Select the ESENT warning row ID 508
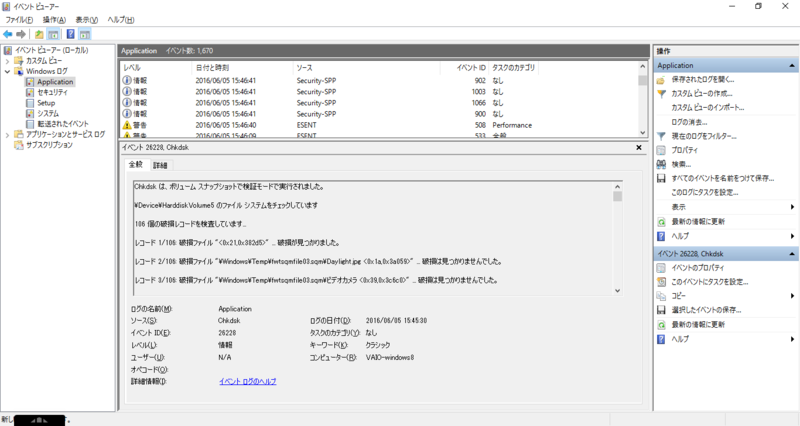 pyautogui.click(x=379, y=125)
